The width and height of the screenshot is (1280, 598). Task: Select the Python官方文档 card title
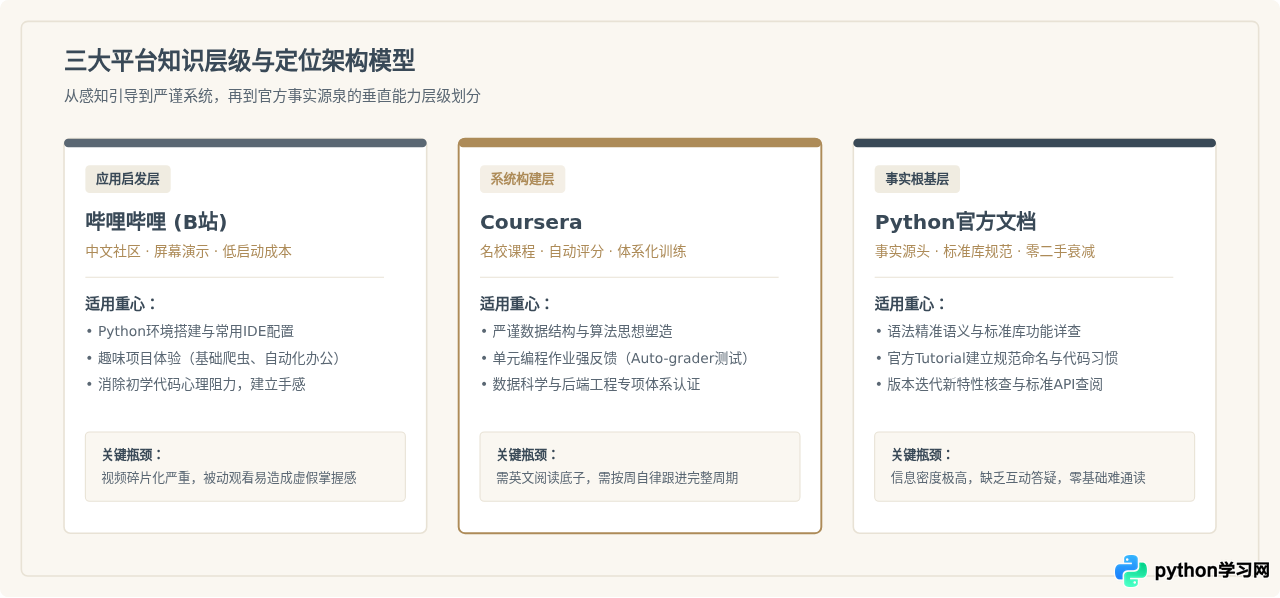click(x=955, y=222)
